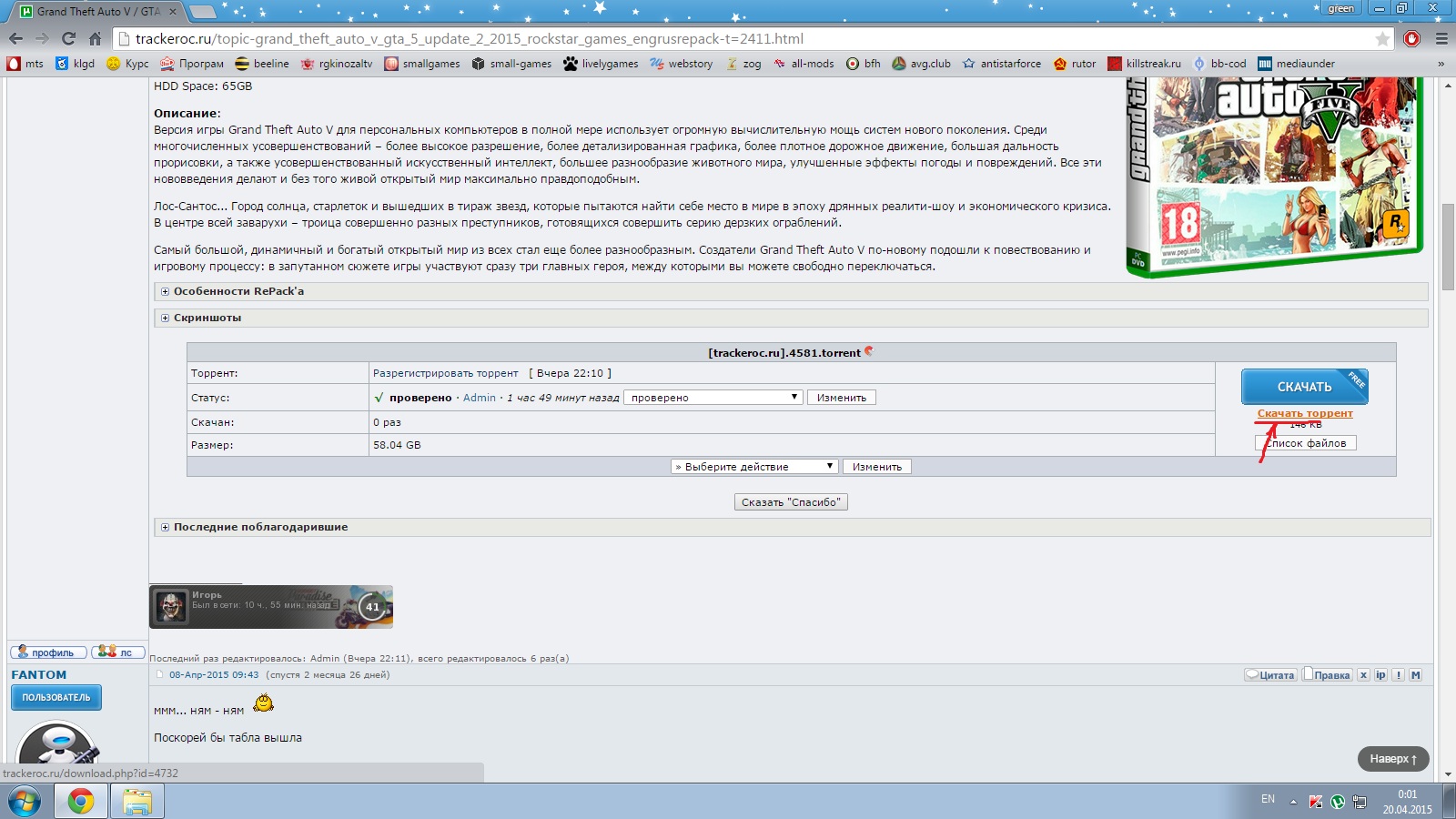Image resolution: width=1456 pixels, height=819 pixels.
Task: Show poster IP with the ip button
Action: (x=1380, y=675)
